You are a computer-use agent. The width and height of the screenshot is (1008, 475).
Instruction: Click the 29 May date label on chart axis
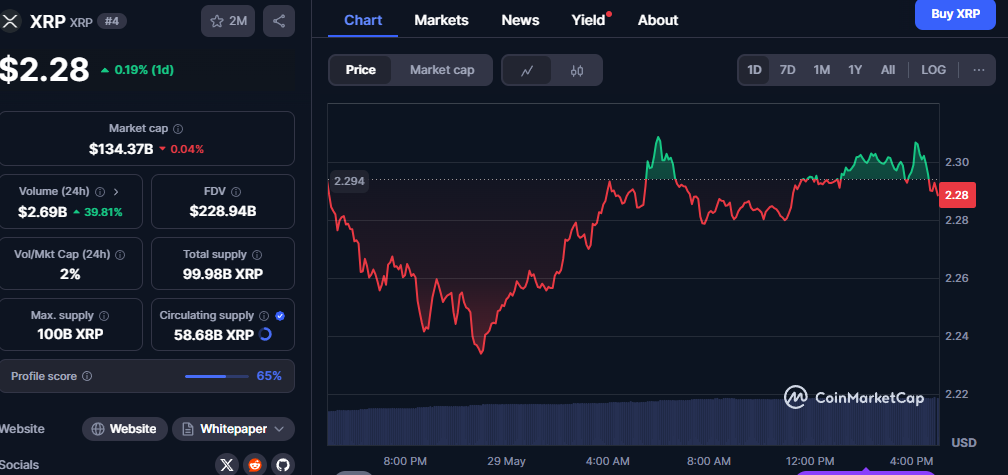(506, 461)
